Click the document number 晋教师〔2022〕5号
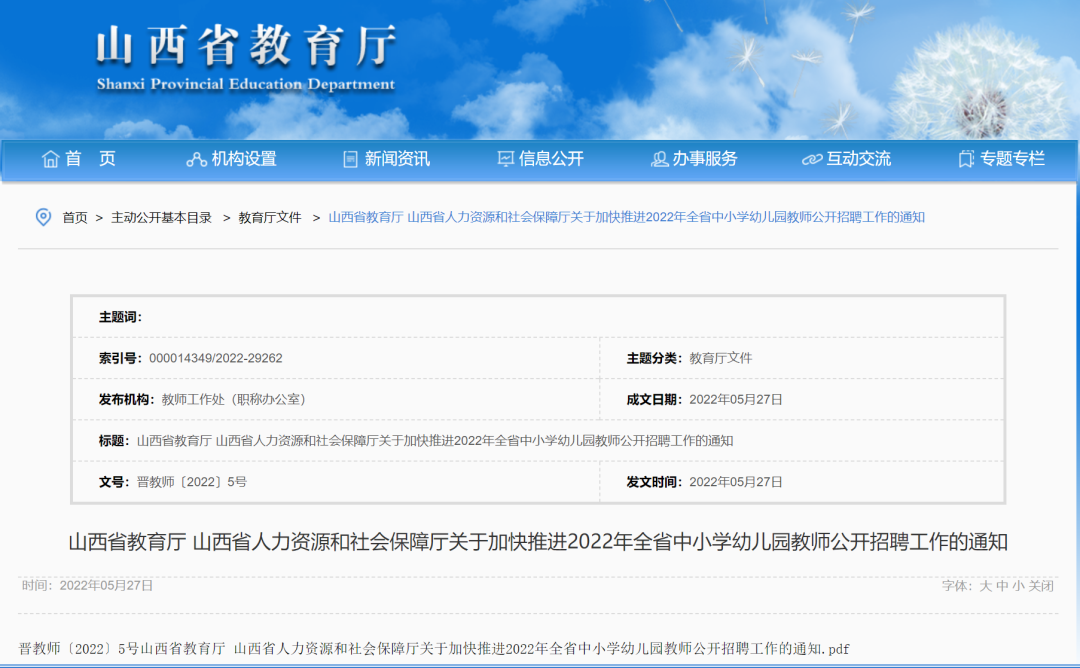Image resolution: width=1080 pixels, height=668 pixels. point(191,482)
